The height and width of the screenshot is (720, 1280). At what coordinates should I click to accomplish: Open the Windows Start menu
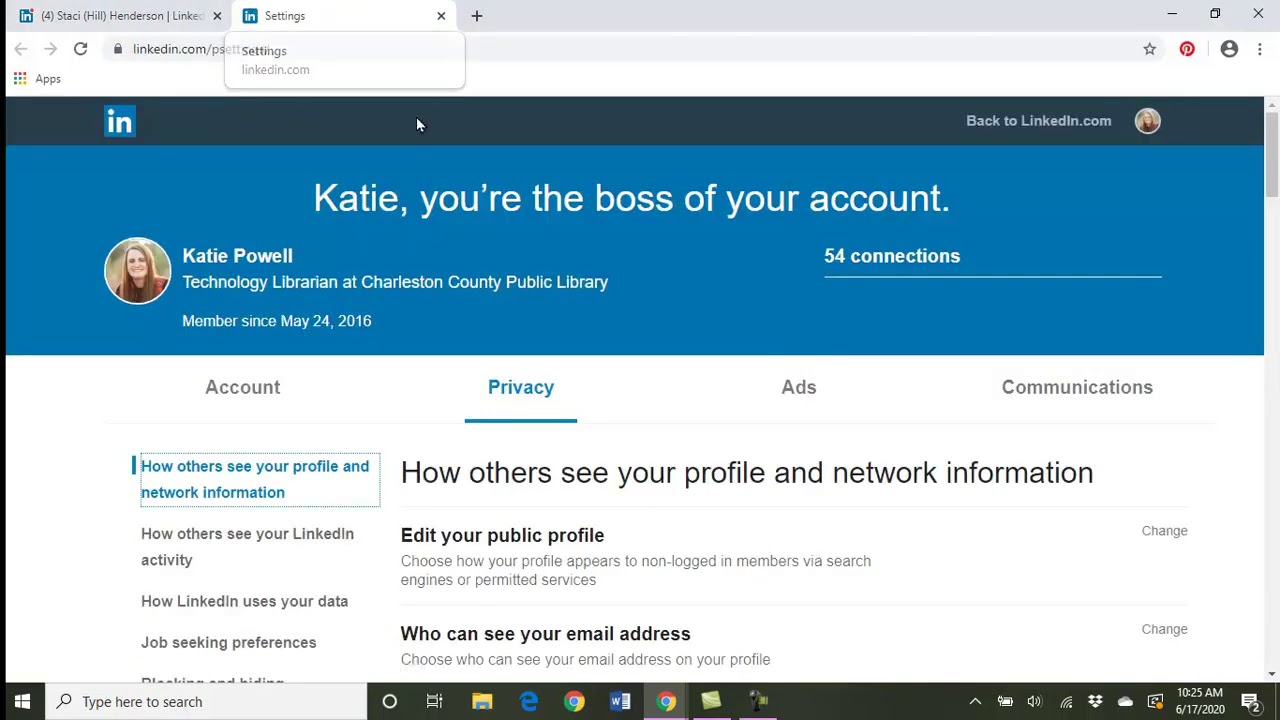(x=22, y=702)
